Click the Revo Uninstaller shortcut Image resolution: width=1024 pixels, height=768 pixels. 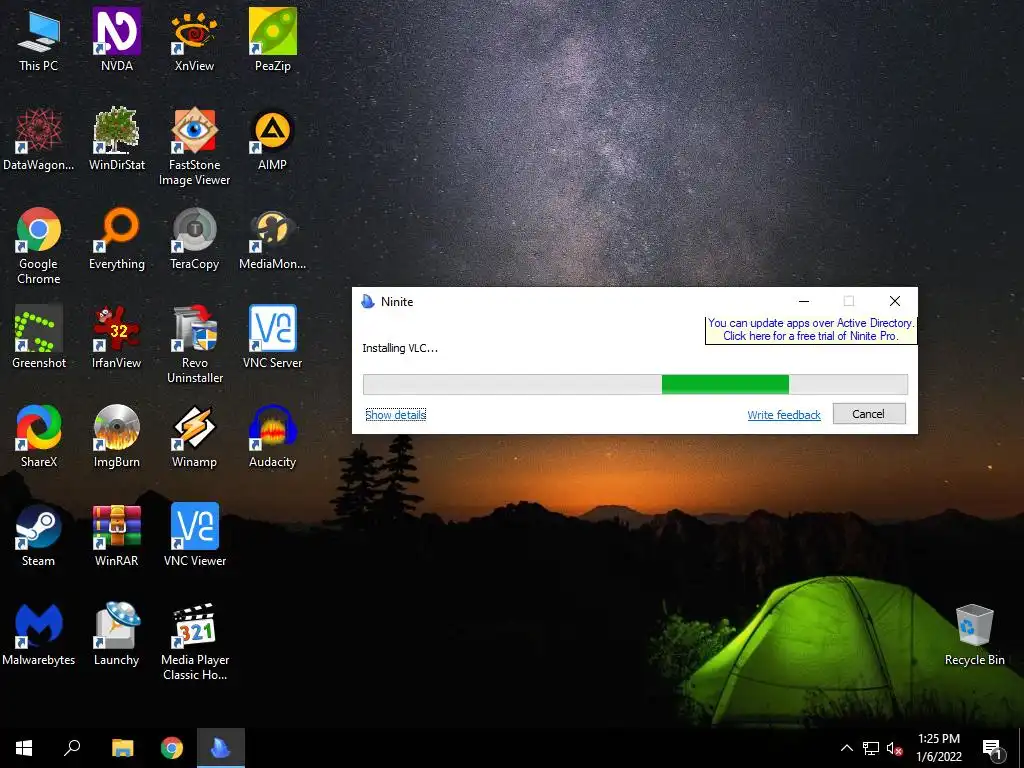(x=194, y=345)
